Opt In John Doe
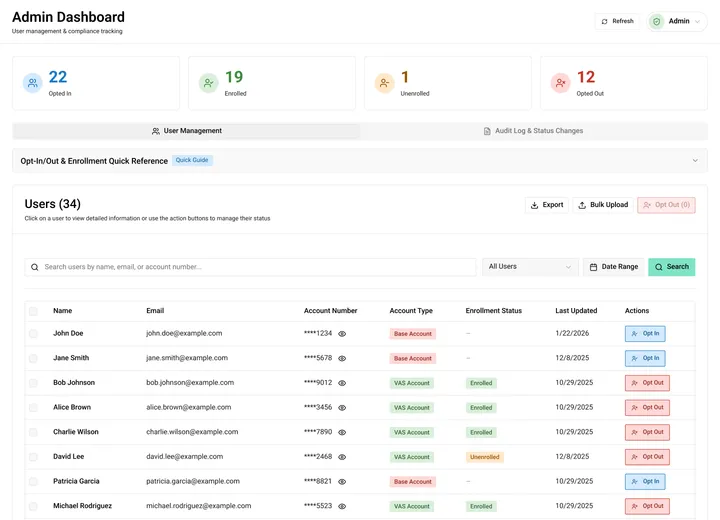The height and width of the screenshot is (520, 720). click(x=645, y=334)
